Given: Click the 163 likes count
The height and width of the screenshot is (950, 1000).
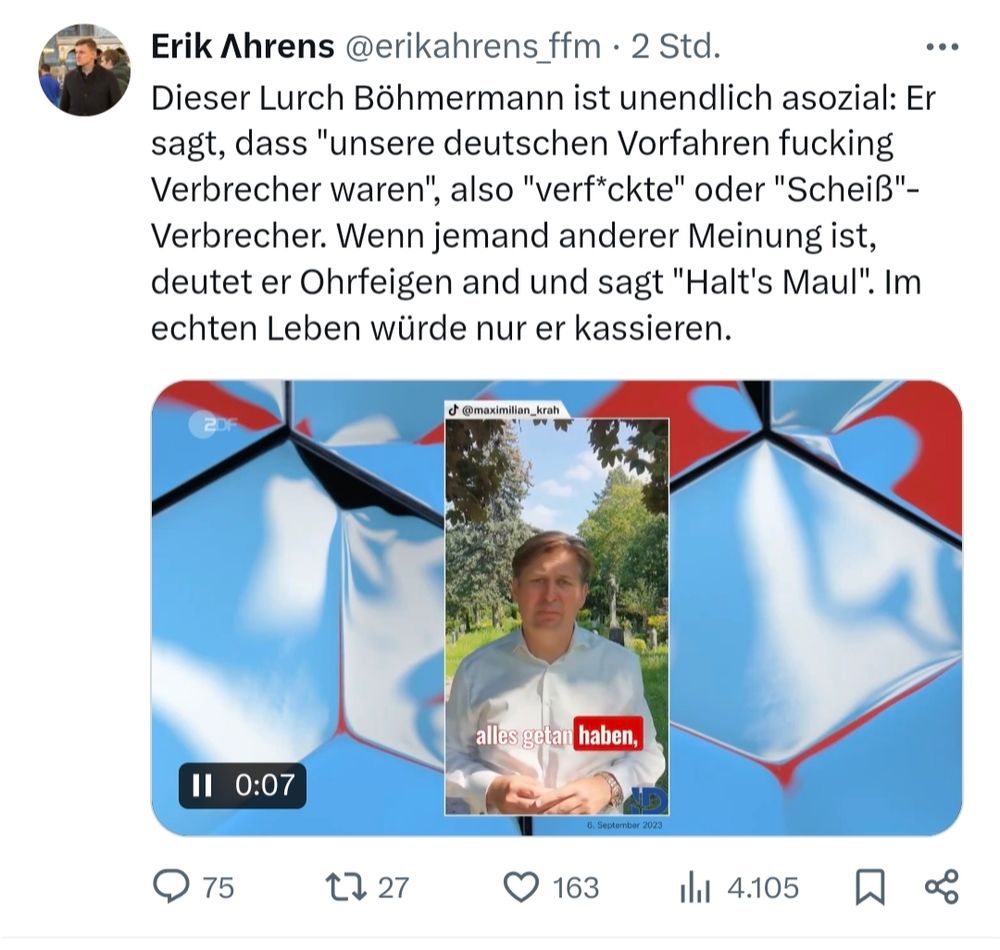Looking at the screenshot, I should [575, 888].
